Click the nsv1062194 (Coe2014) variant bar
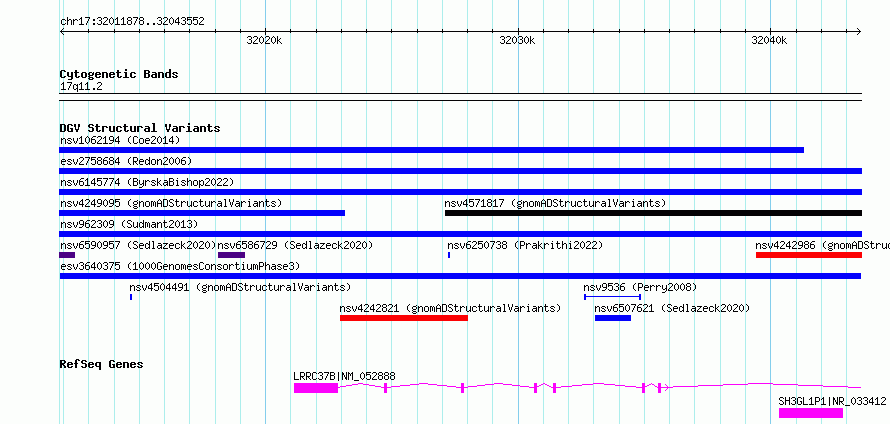This screenshot has width=890, height=424. [431, 150]
